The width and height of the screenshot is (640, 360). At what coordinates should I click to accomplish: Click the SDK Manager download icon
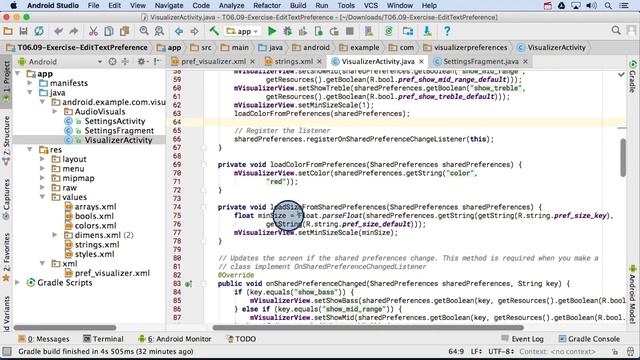click(427, 31)
